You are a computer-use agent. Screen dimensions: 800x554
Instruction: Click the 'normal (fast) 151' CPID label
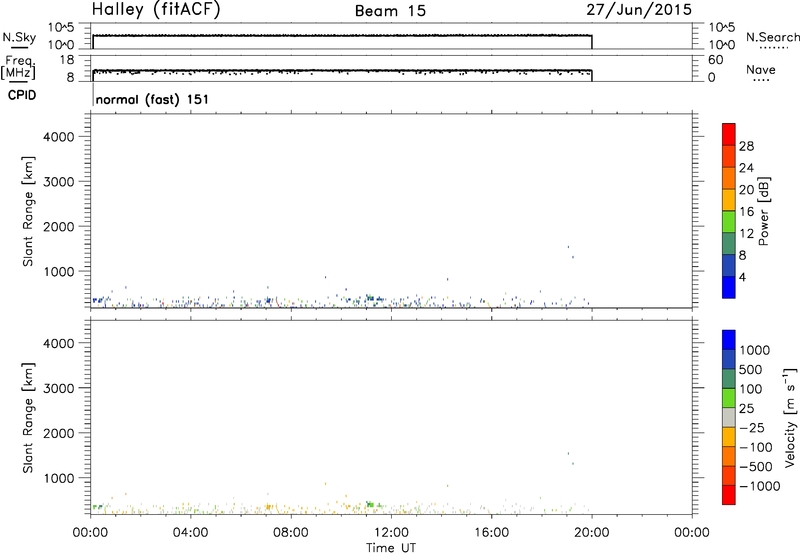[x=152, y=99]
